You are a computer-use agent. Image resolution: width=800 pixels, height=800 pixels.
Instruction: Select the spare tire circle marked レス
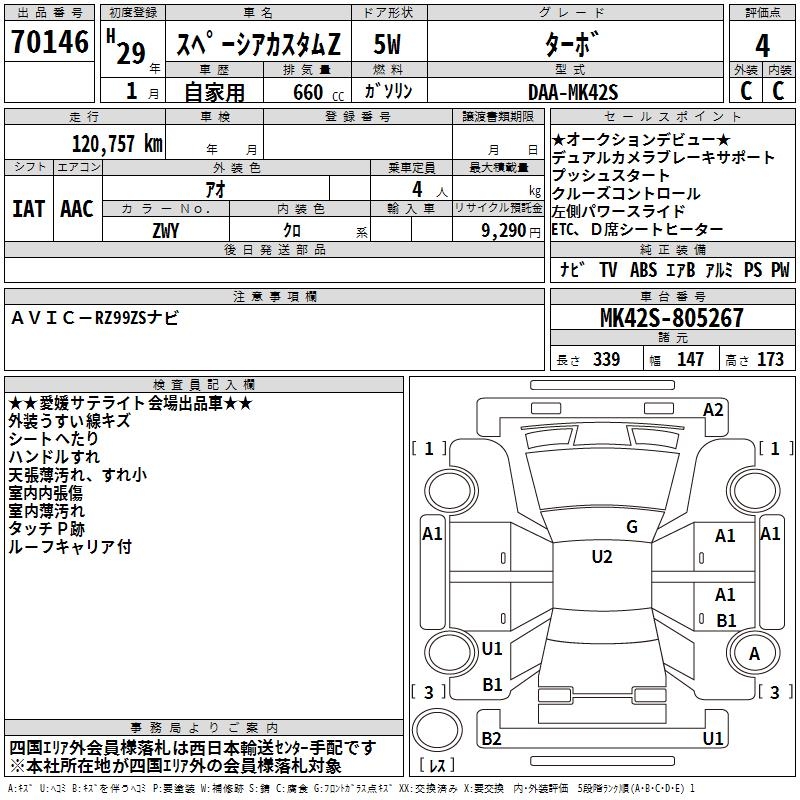(x=437, y=730)
